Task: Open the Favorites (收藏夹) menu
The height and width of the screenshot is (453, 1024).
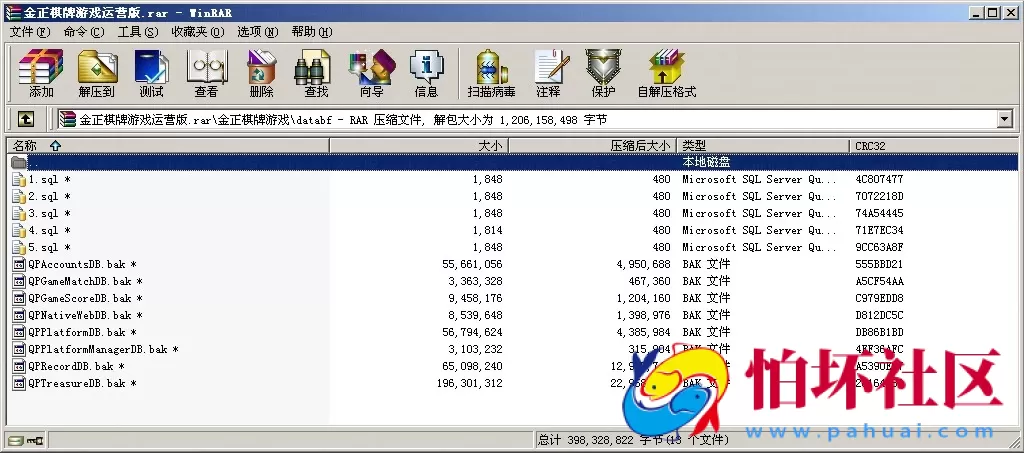Action: coord(198,31)
